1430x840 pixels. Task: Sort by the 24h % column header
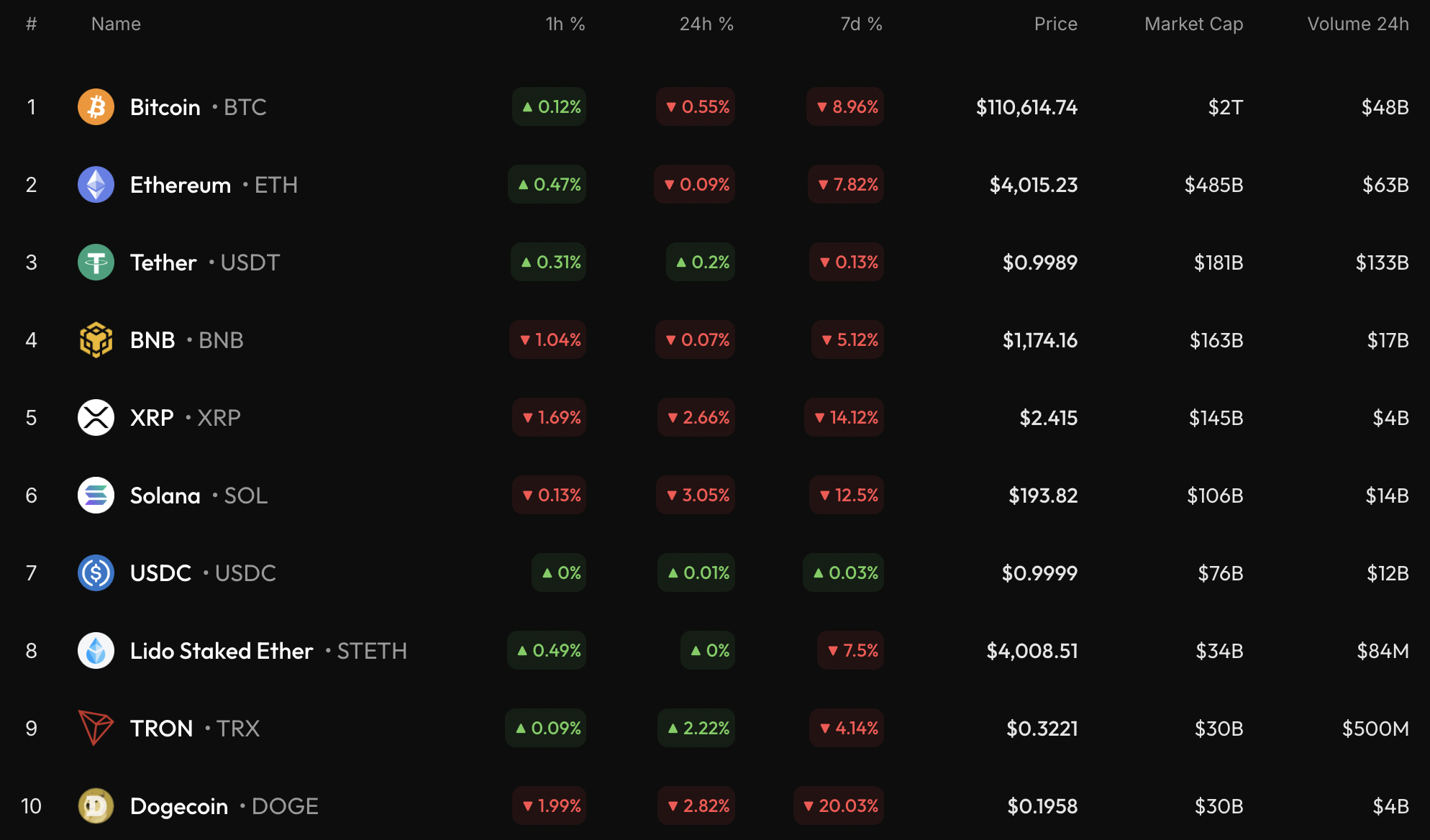[x=706, y=24]
